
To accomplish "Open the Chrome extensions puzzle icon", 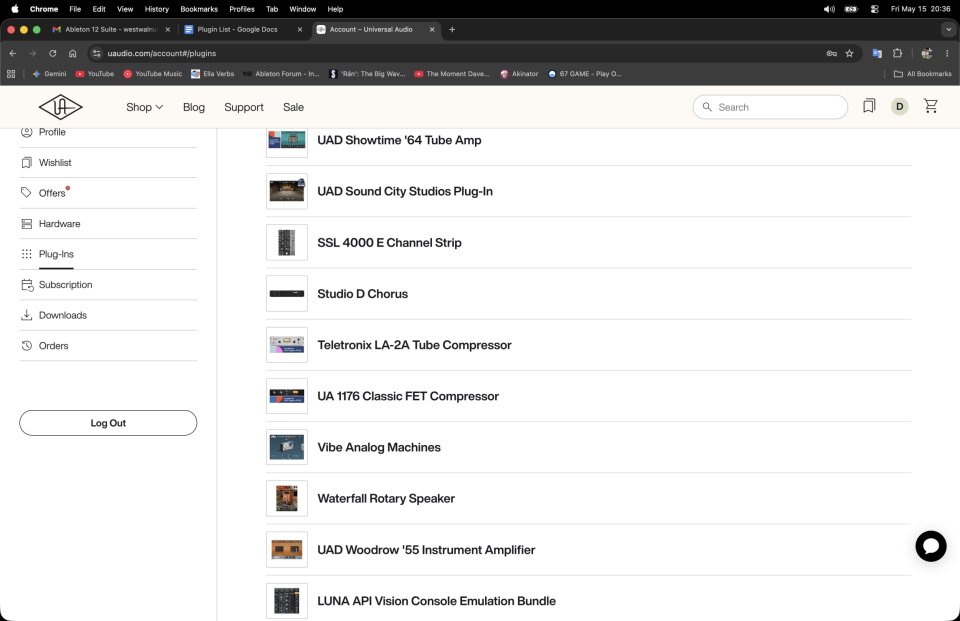I will click(897, 53).
